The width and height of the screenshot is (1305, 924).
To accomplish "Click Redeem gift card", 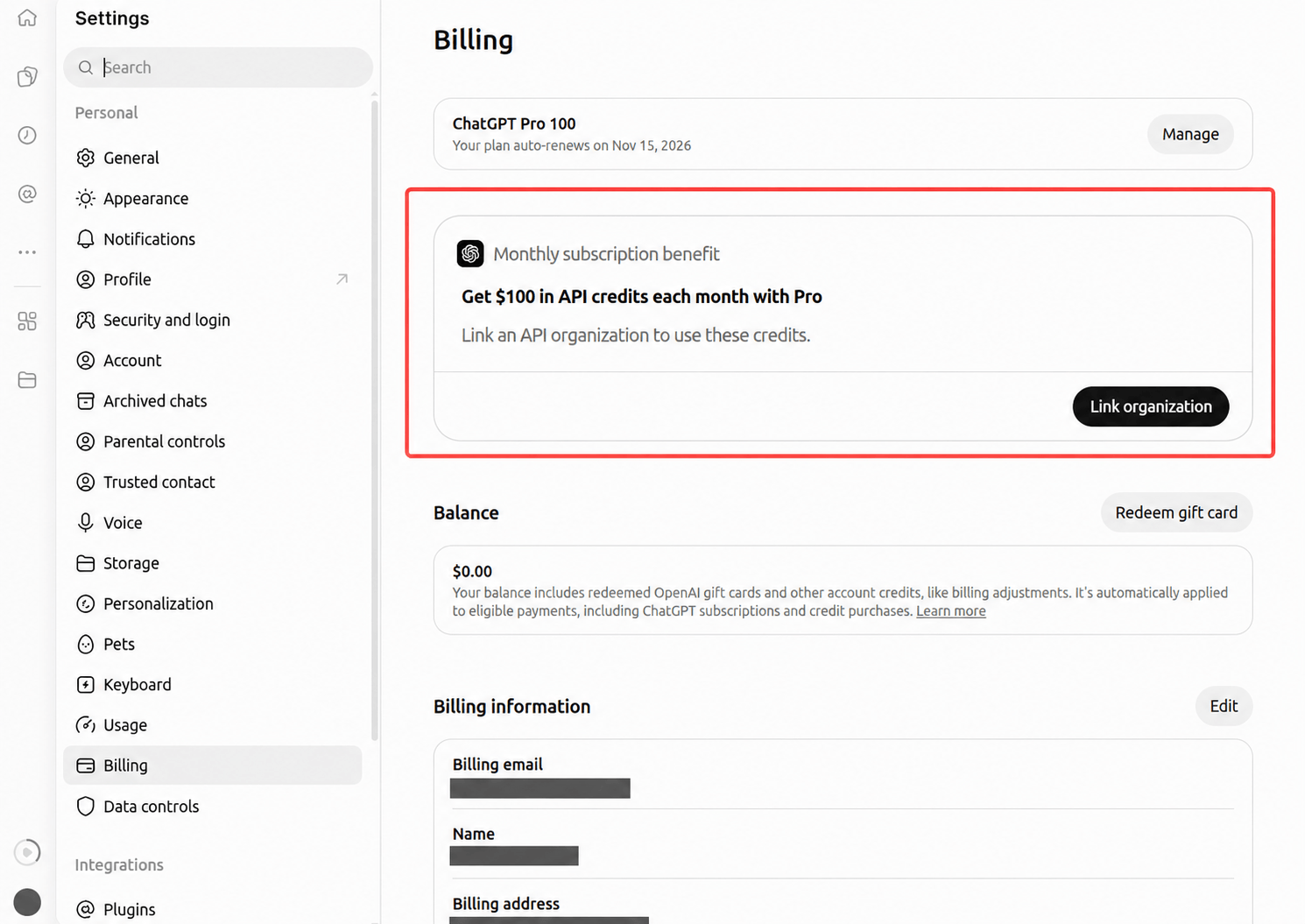I will [x=1176, y=512].
